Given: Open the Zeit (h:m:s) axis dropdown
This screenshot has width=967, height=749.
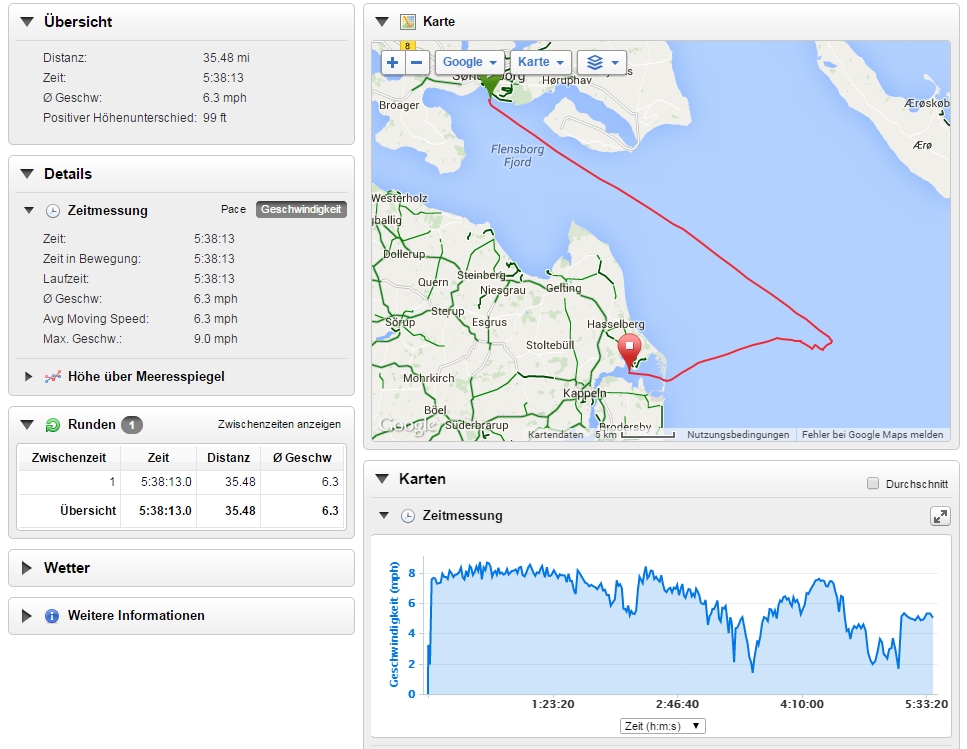Looking at the screenshot, I should 662,726.
